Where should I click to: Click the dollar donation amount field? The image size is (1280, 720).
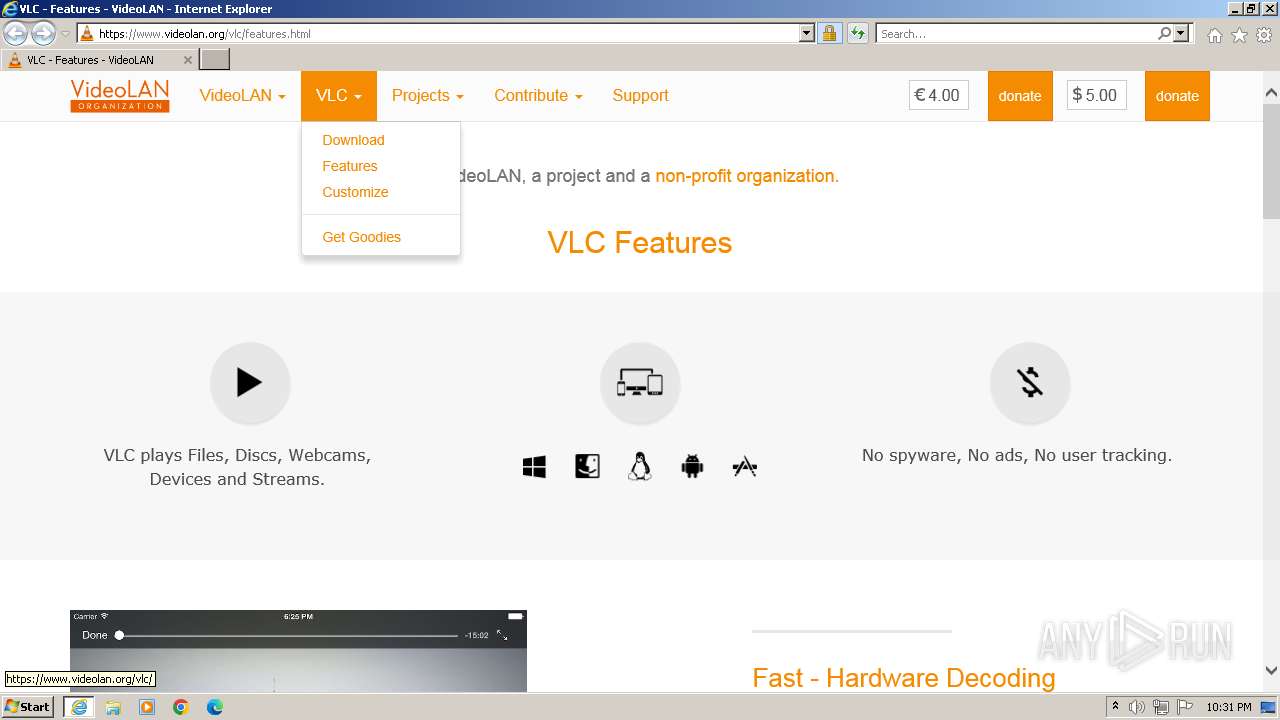click(1096, 96)
